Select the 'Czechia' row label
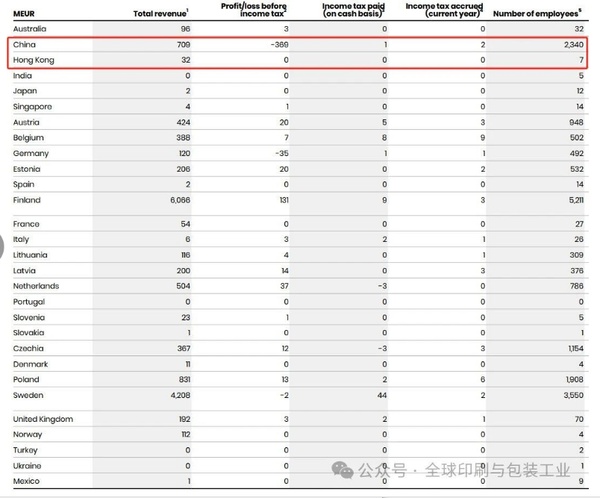This screenshot has height=498, width=600. pyautogui.click(x=28, y=349)
